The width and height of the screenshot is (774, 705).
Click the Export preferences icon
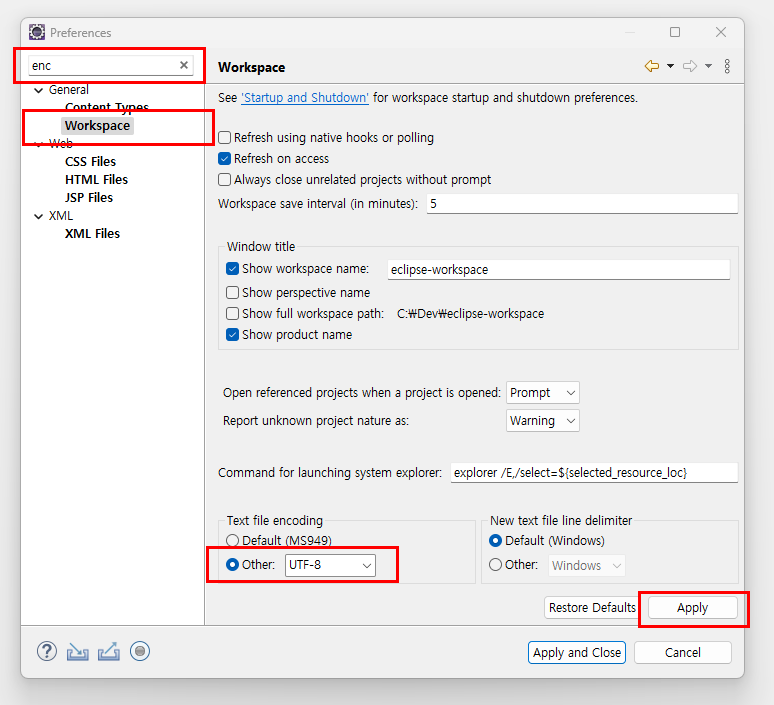click(x=109, y=652)
